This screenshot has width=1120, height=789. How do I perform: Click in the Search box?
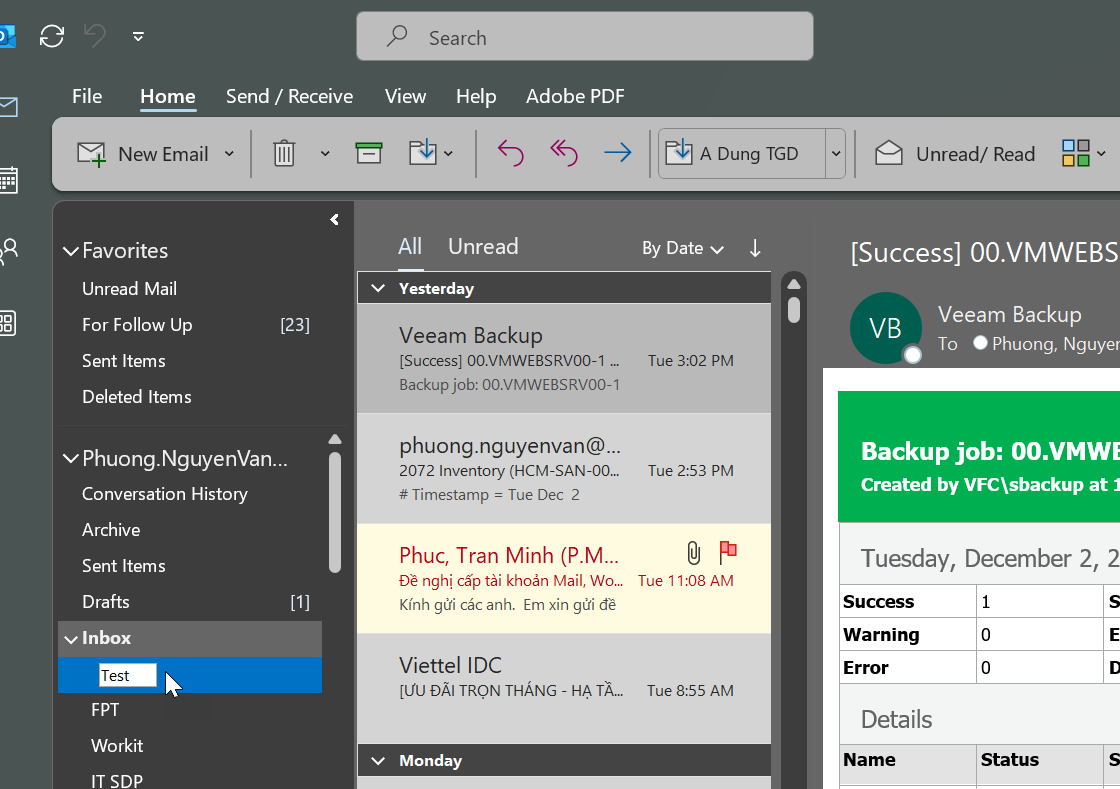tap(585, 38)
